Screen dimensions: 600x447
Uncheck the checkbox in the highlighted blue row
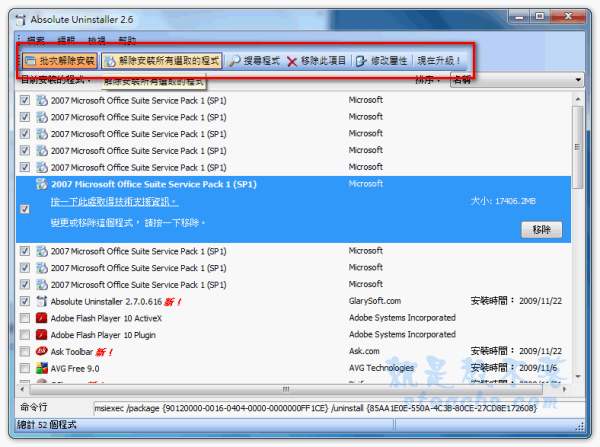(x=25, y=209)
